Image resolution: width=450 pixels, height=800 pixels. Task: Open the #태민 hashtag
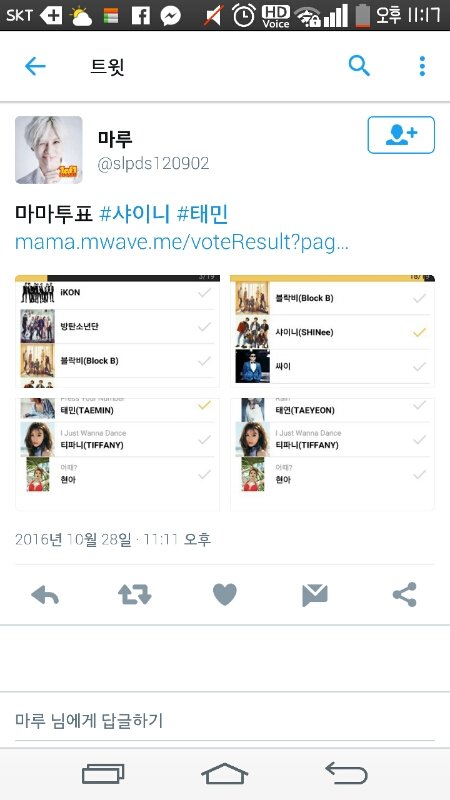(x=202, y=214)
